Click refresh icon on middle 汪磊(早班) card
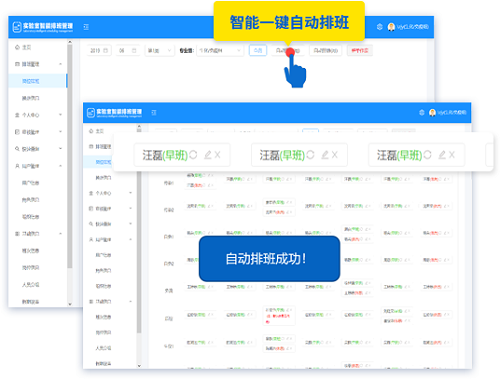 point(310,155)
